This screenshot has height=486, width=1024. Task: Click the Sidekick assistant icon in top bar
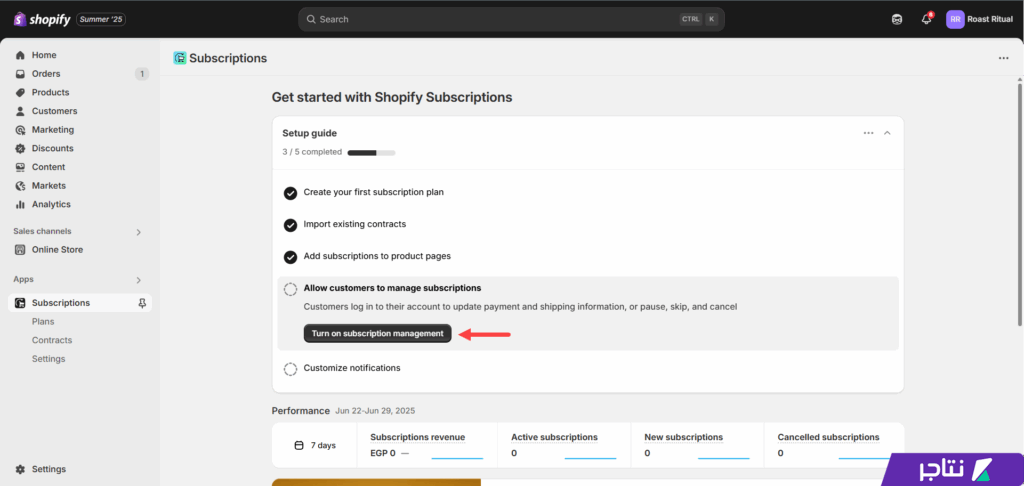pos(897,19)
